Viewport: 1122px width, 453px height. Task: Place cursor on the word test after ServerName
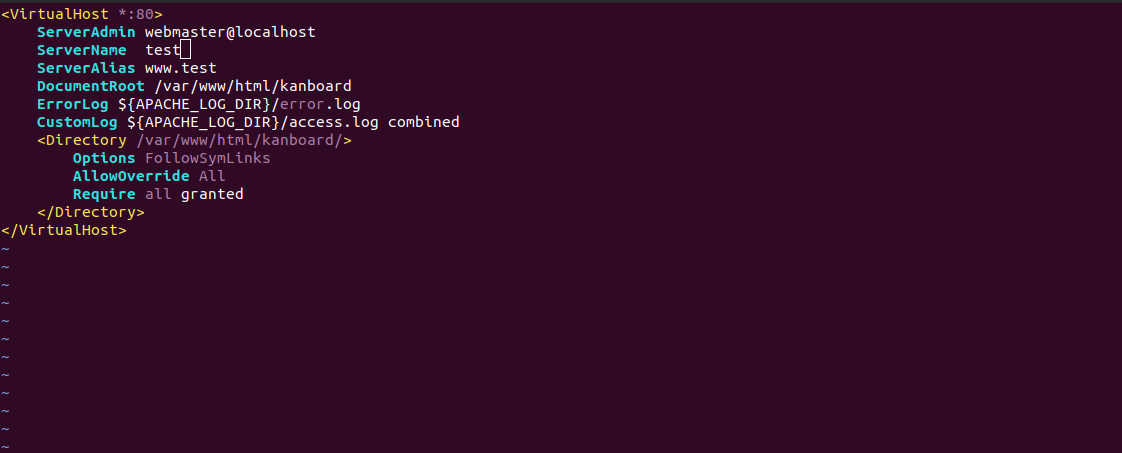162,50
